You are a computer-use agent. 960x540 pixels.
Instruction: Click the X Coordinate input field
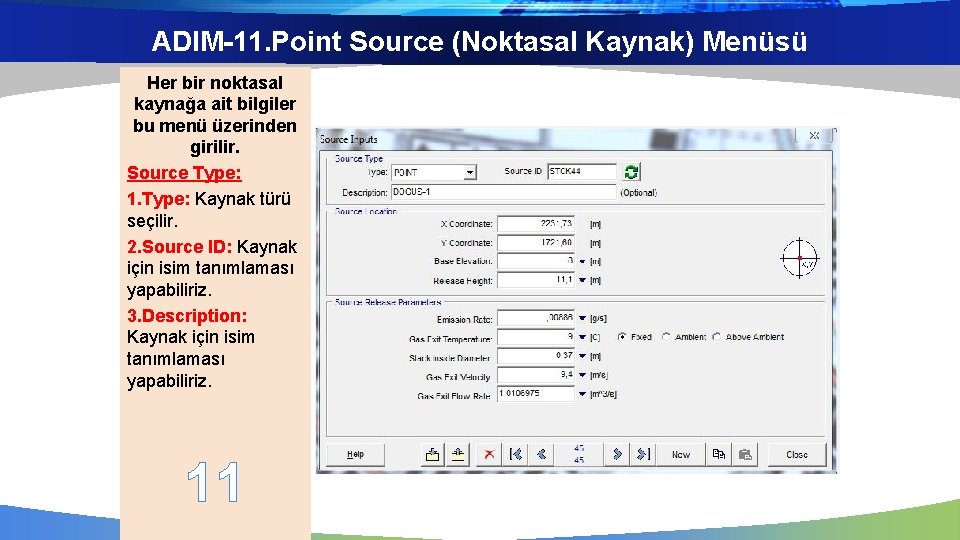point(536,224)
